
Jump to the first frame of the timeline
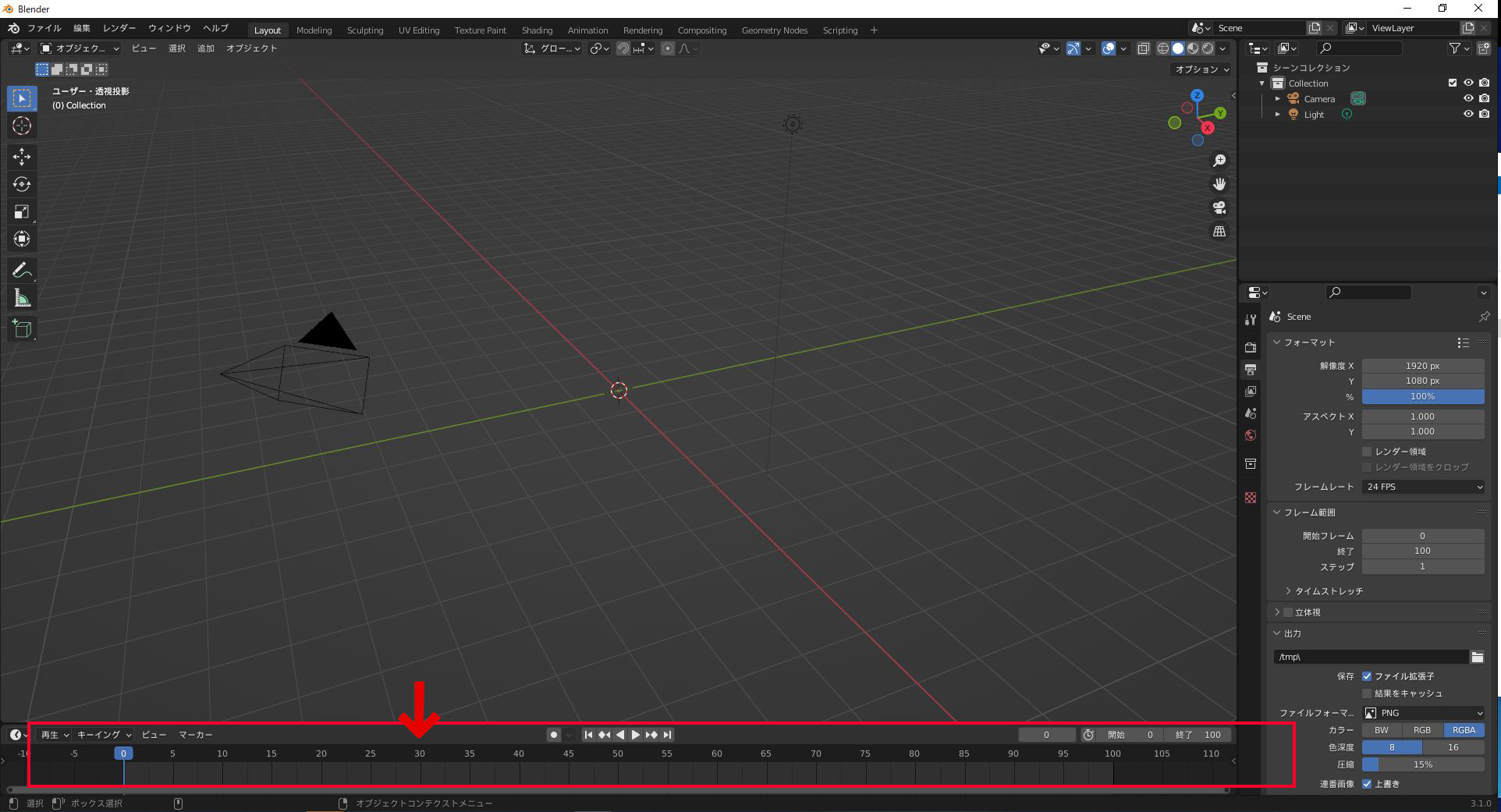click(589, 735)
